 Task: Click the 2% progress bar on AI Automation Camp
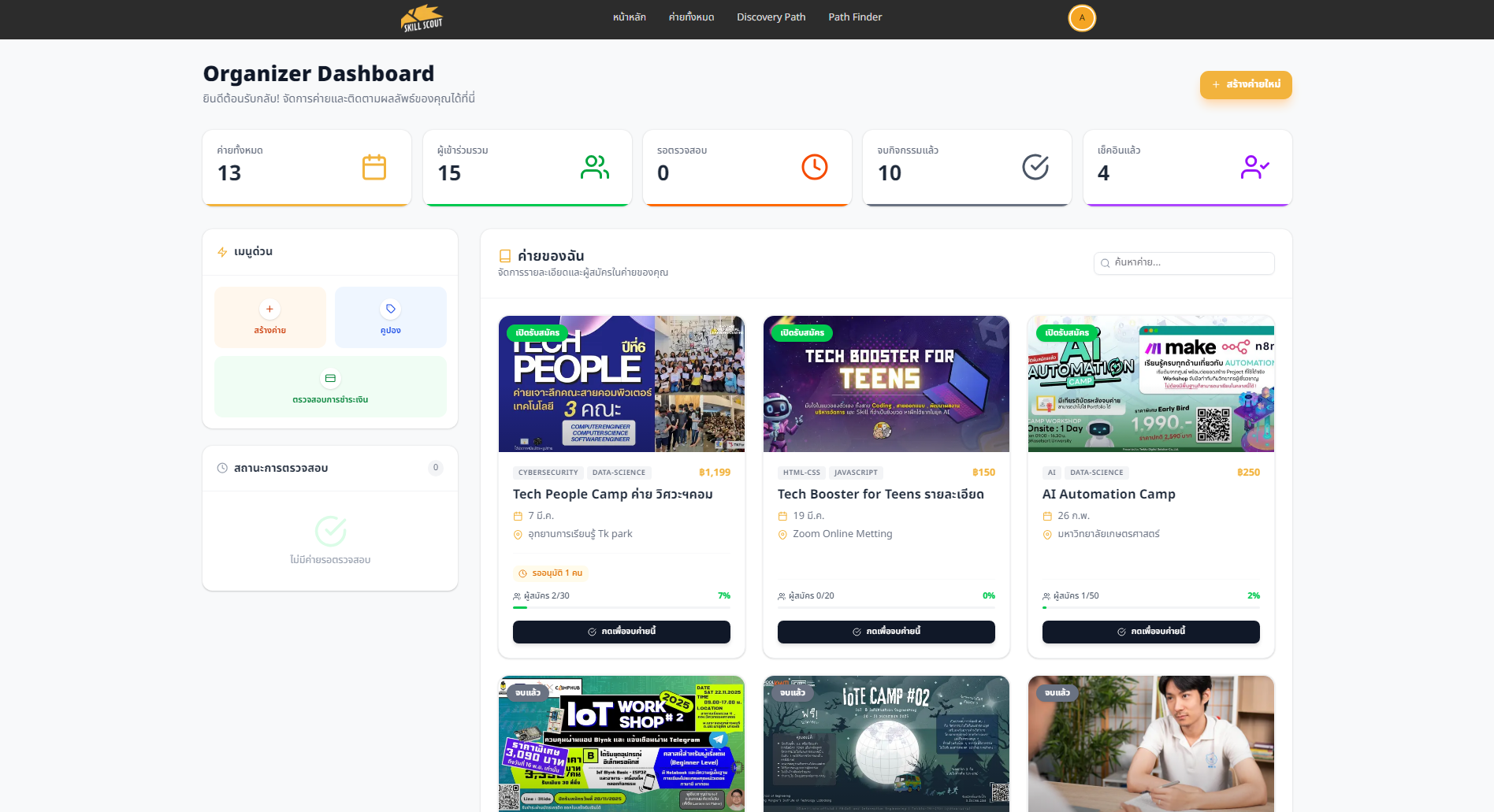click(1150, 608)
